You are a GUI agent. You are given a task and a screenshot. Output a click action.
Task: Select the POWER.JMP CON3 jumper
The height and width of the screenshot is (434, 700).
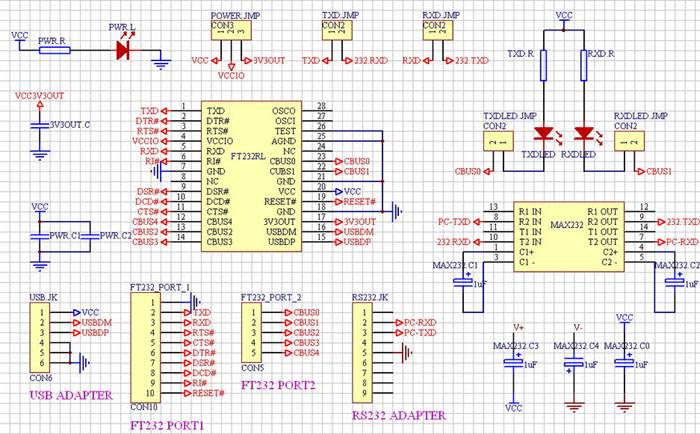[x=231, y=30]
